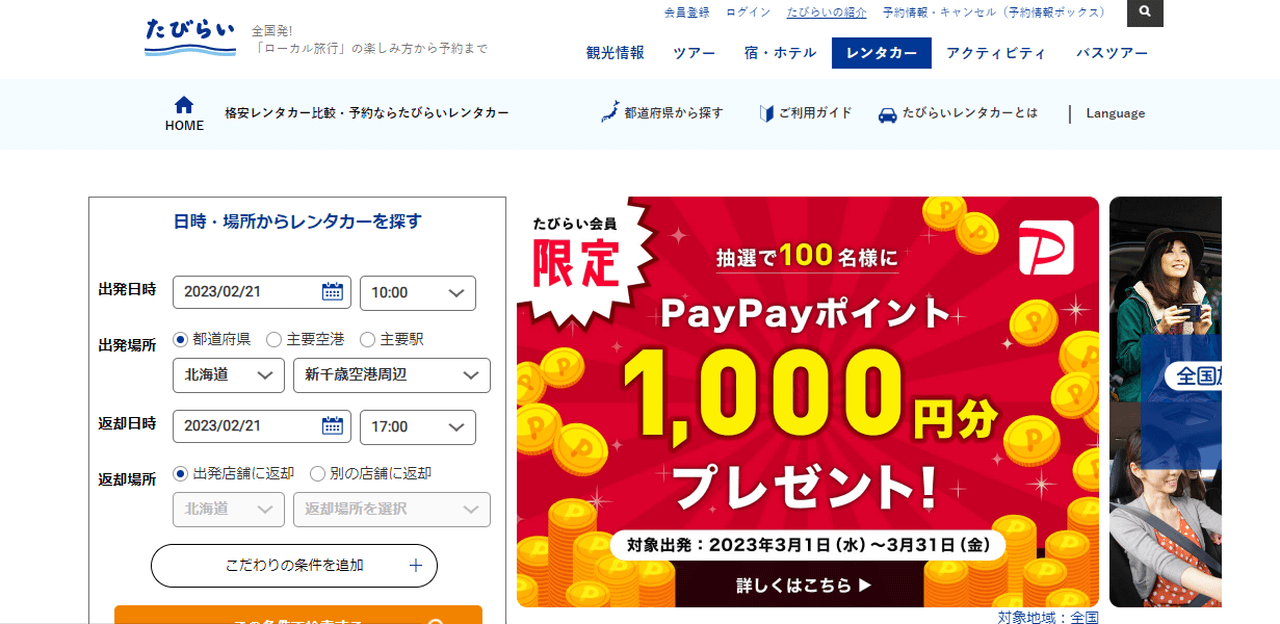Click the たびらい logo
Viewport: 1280px width, 624px height.
coord(190,37)
